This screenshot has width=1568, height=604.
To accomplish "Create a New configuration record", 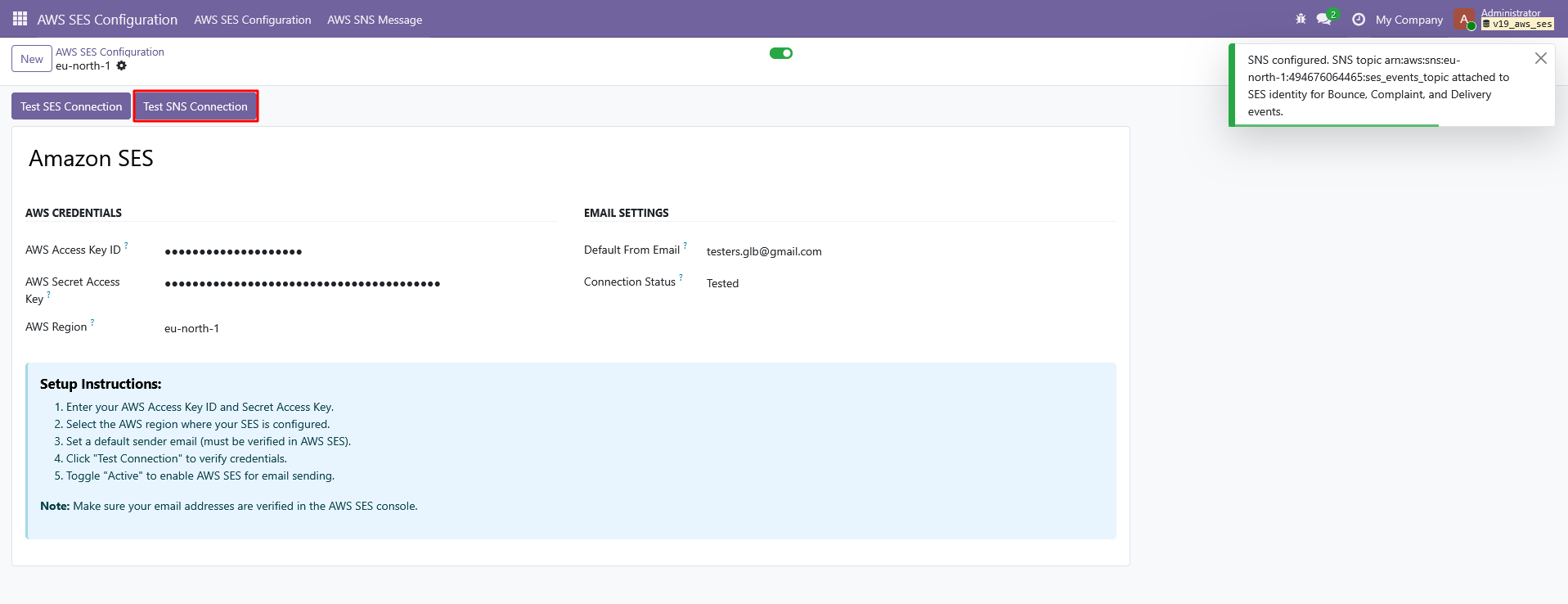I will click(x=32, y=59).
